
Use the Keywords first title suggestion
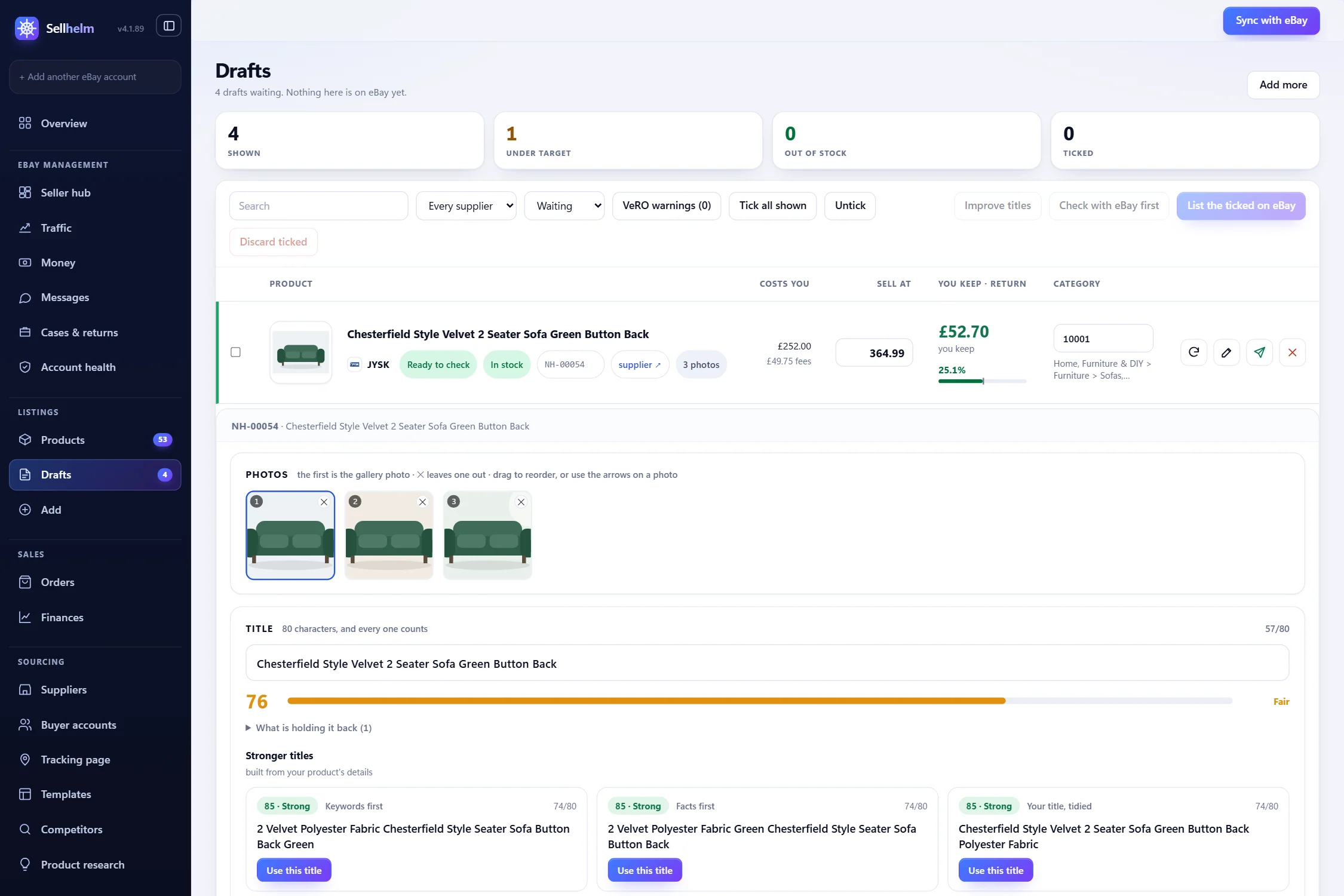(x=294, y=870)
